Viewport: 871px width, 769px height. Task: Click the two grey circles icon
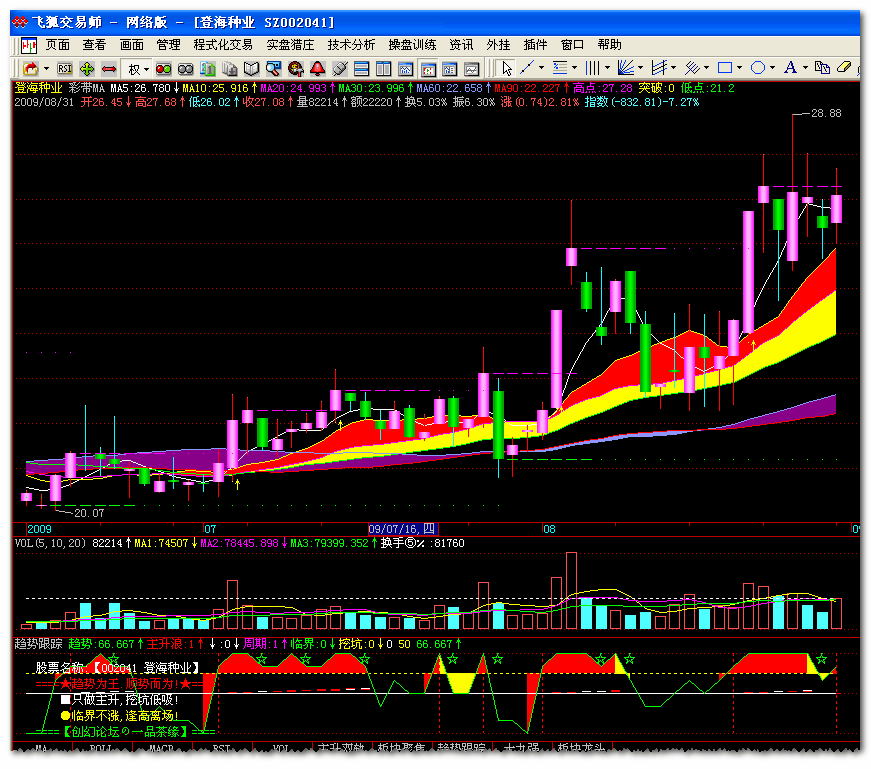pyautogui.click(x=186, y=69)
